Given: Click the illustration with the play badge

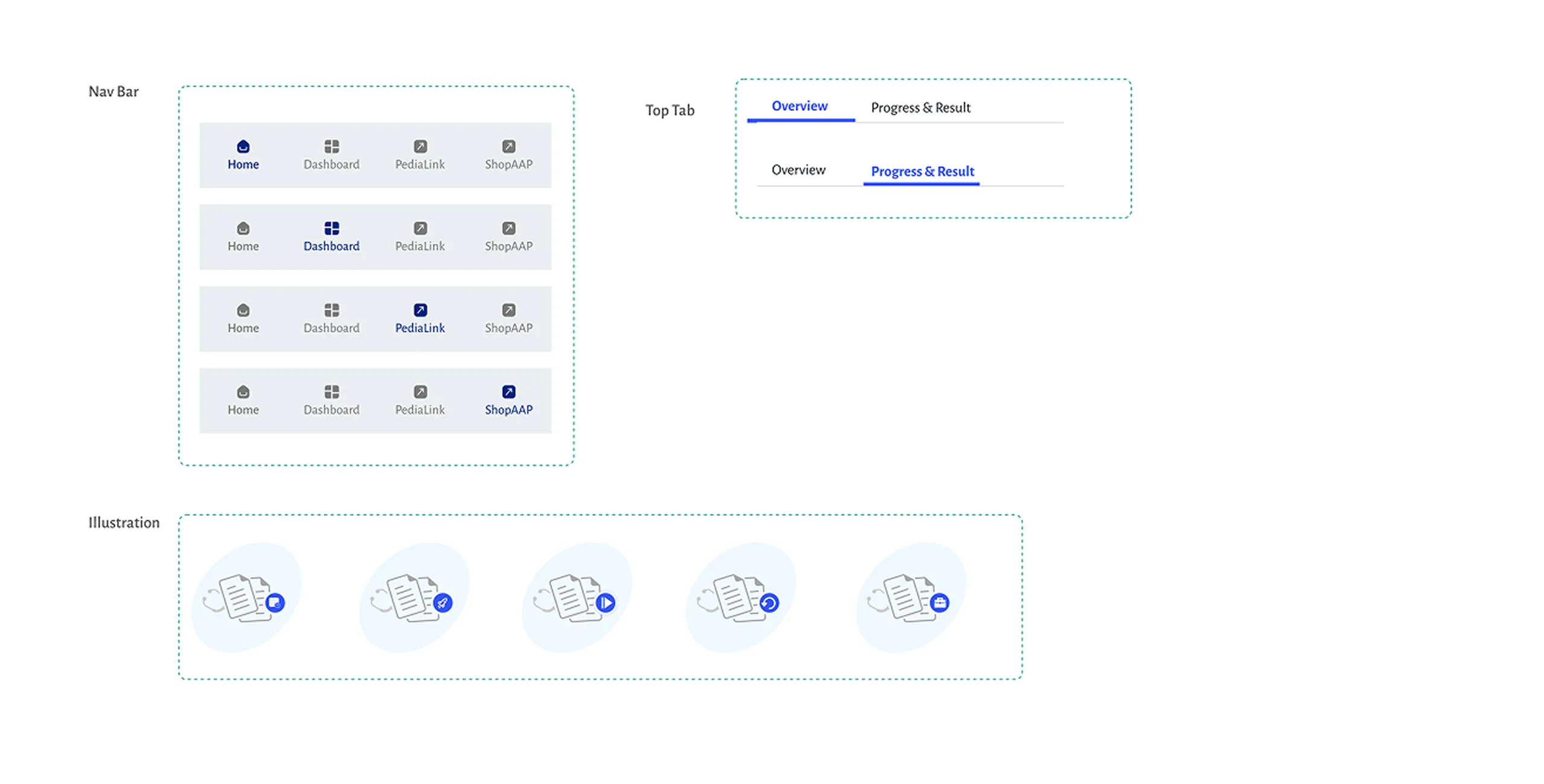Looking at the screenshot, I should pyautogui.click(x=577, y=597).
